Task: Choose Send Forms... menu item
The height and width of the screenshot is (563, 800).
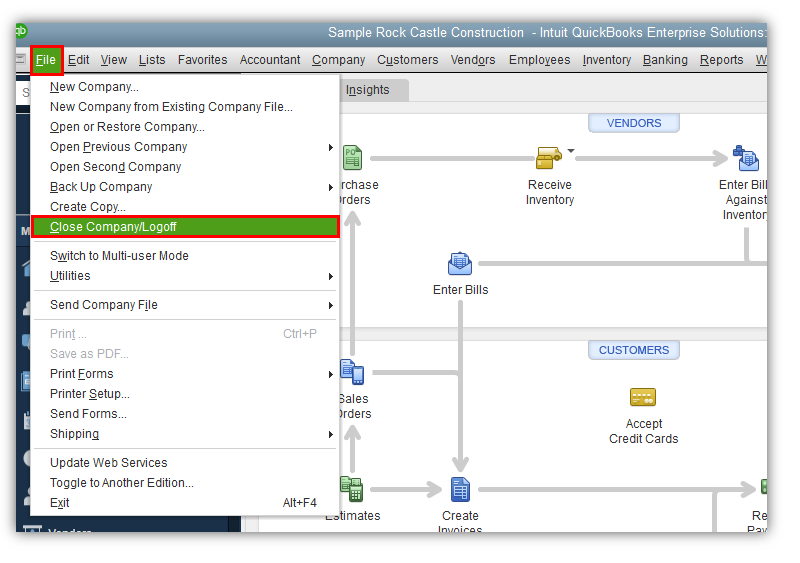Action: tap(185, 413)
